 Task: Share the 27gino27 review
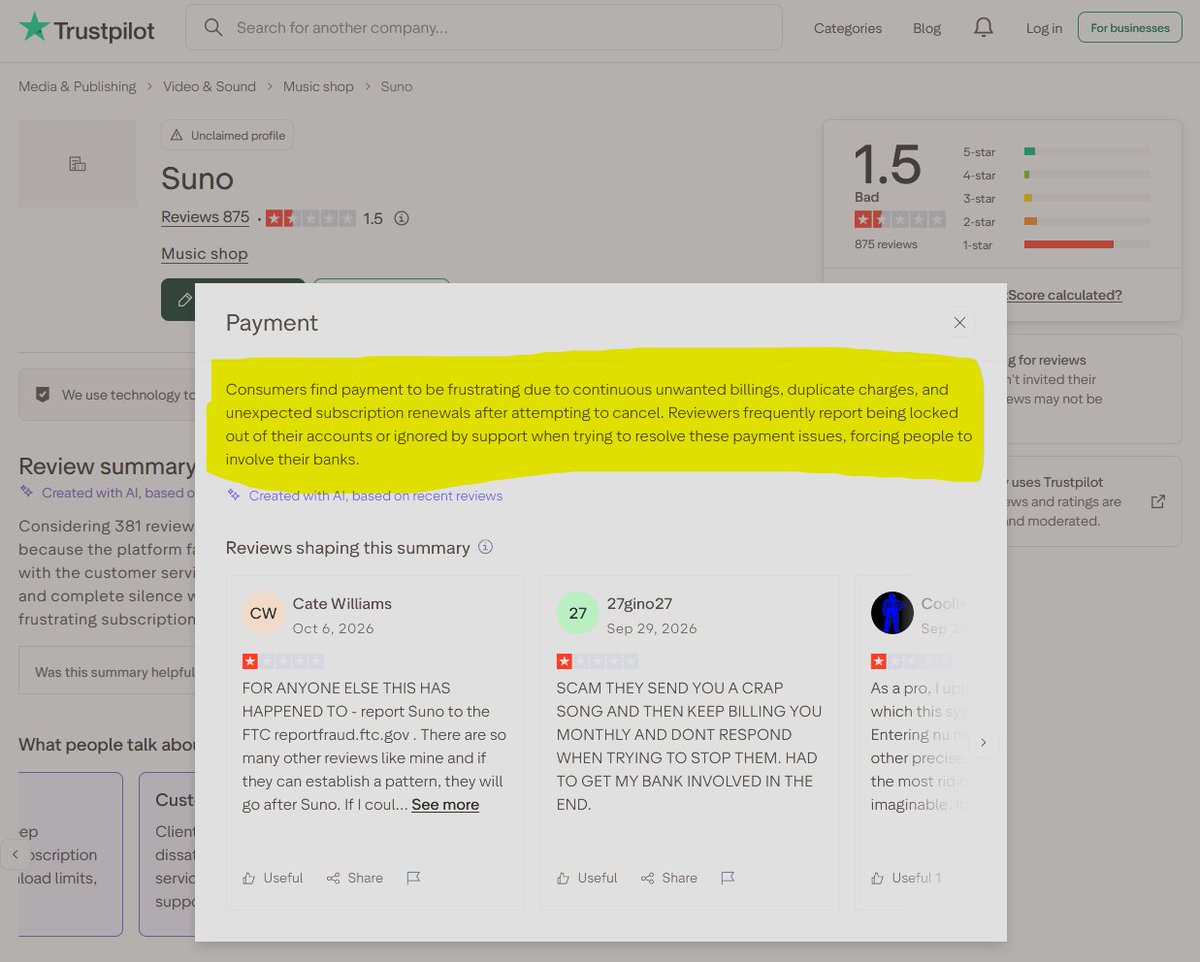click(x=669, y=878)
